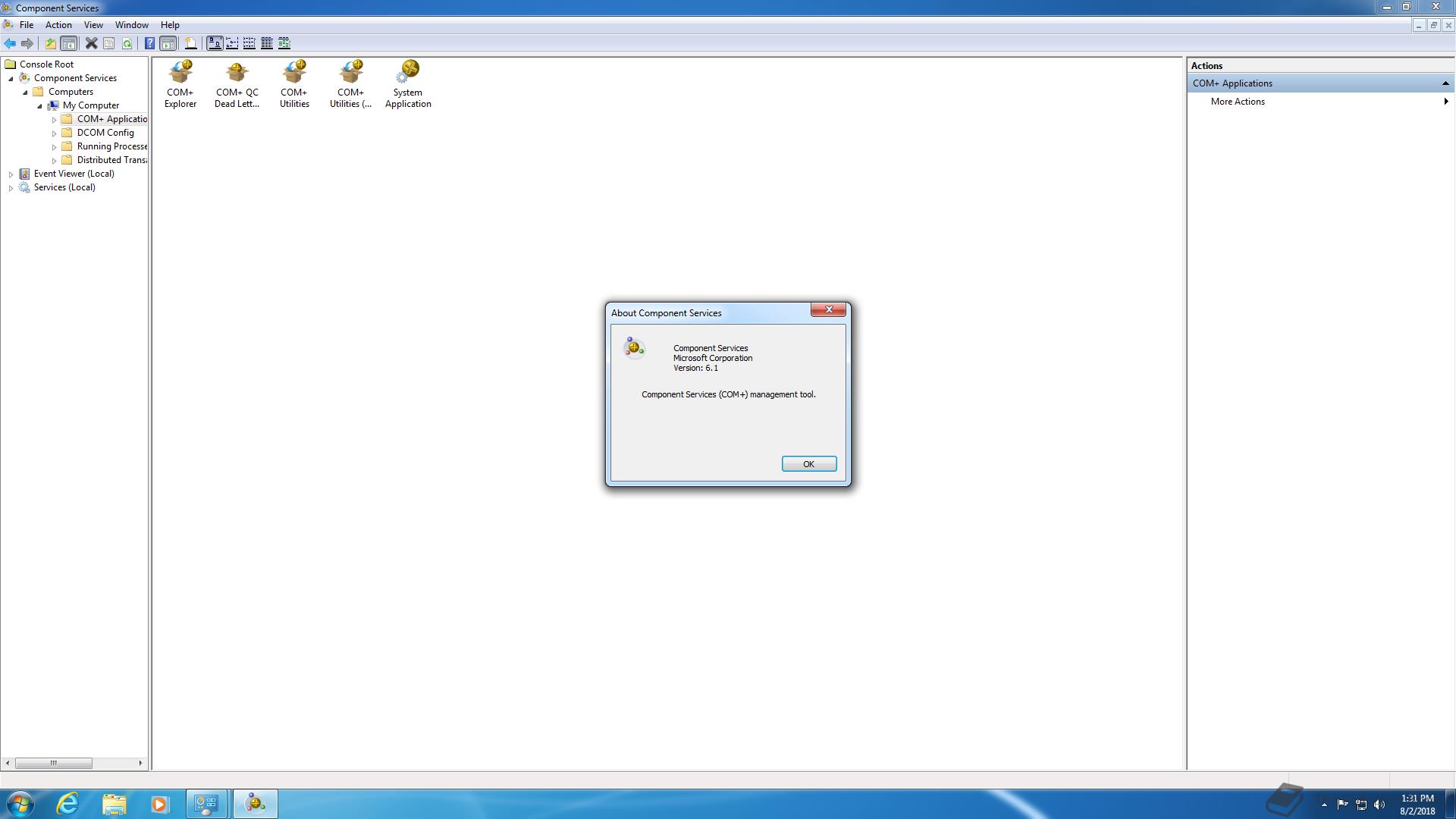Switch to Large Icons view toolbar button
This screenshot has width=1456, height=819.
pos(215,43)
